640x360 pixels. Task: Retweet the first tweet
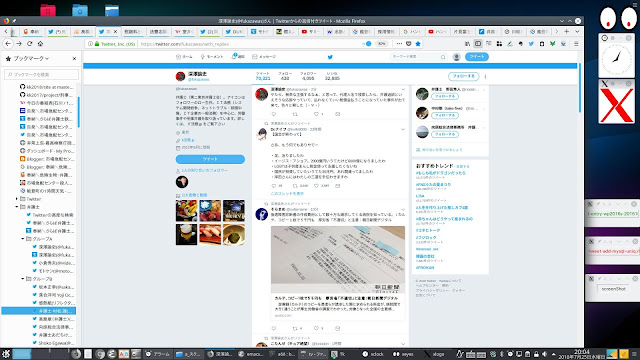[295, 114]
